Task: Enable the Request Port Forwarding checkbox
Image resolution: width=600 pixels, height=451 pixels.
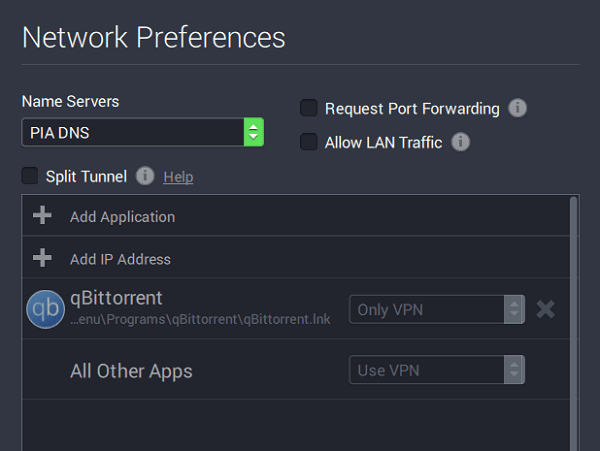Action: [309, 108]
